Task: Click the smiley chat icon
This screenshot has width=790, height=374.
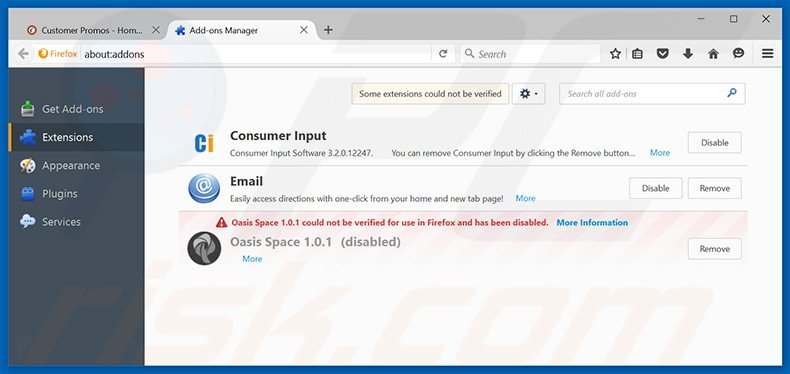Action: 739,53
